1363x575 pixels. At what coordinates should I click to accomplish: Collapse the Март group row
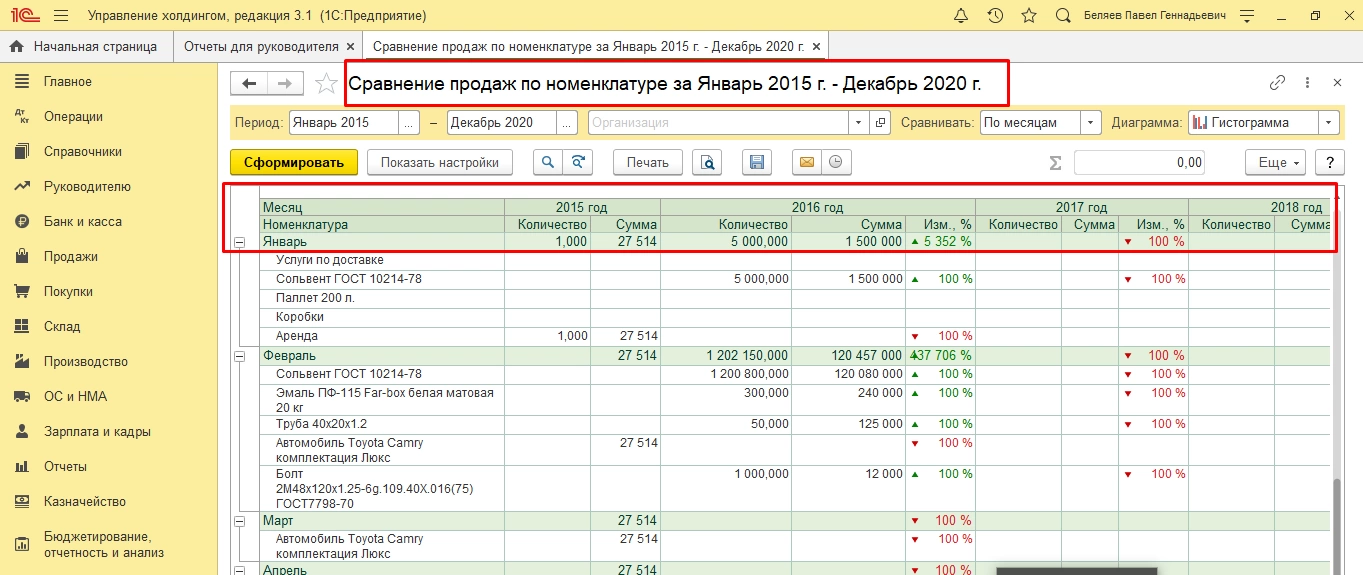(x=240, y=521)
